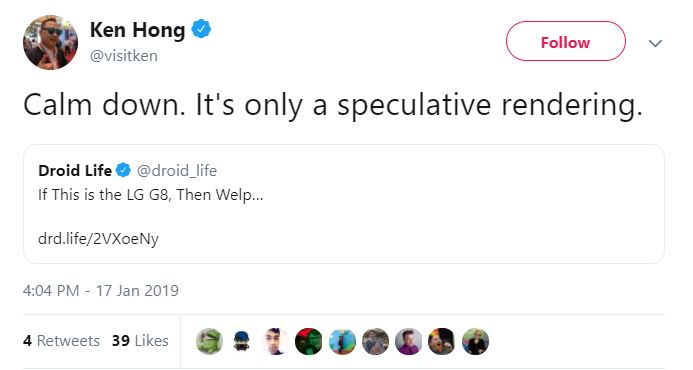The width and height of the screenshot is (693, 370).
Task: Open the drd.life/2VXoeNy link
Action: pyautogui.click(x=99, y=239)
